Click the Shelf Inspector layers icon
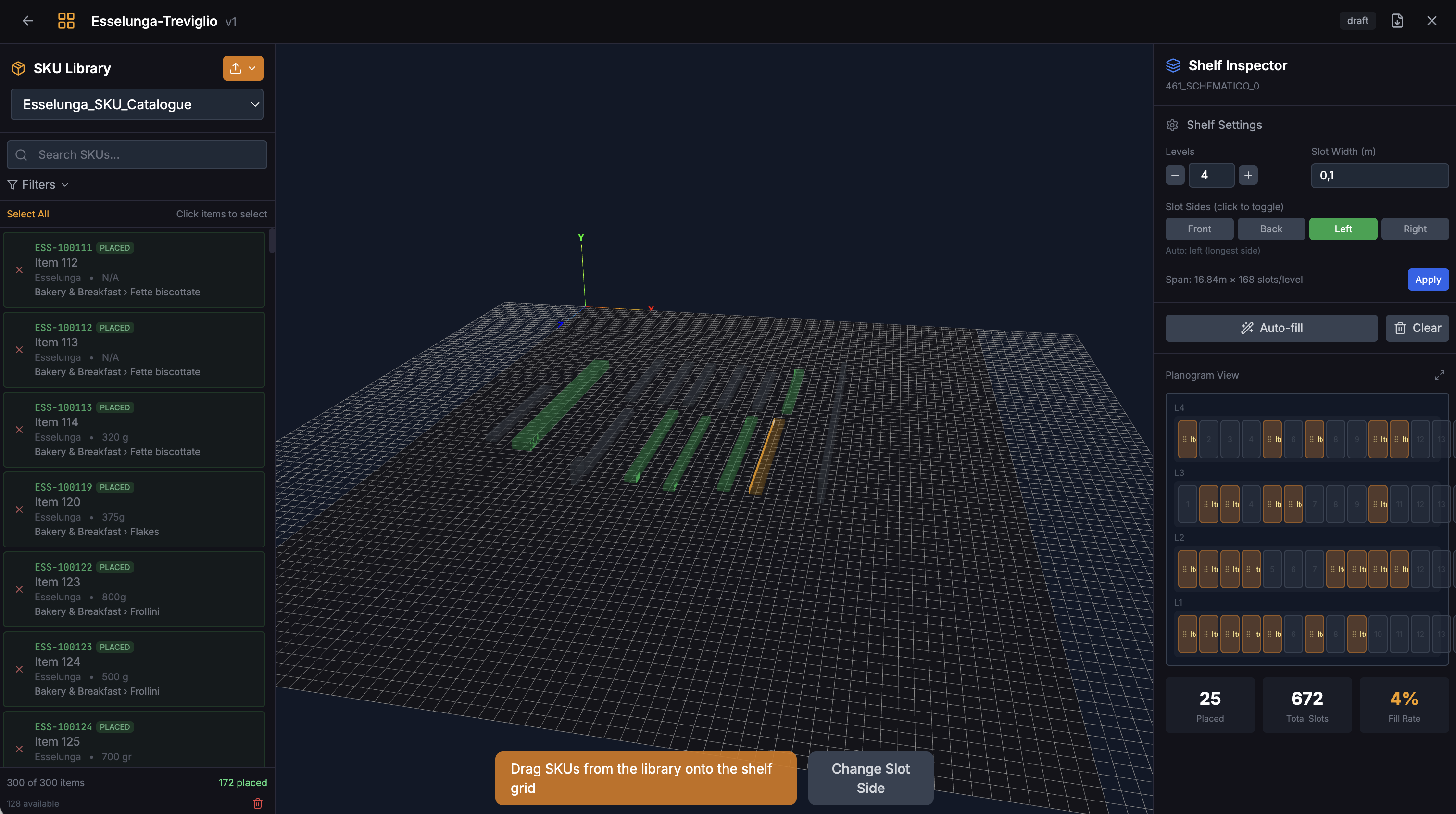 [x=1173, y=65]
